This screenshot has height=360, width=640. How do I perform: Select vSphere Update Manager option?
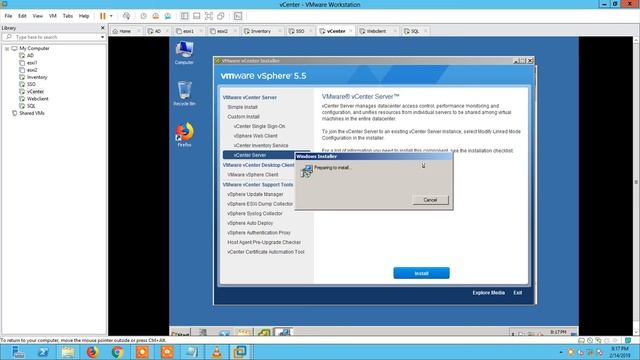click(255, 194)
